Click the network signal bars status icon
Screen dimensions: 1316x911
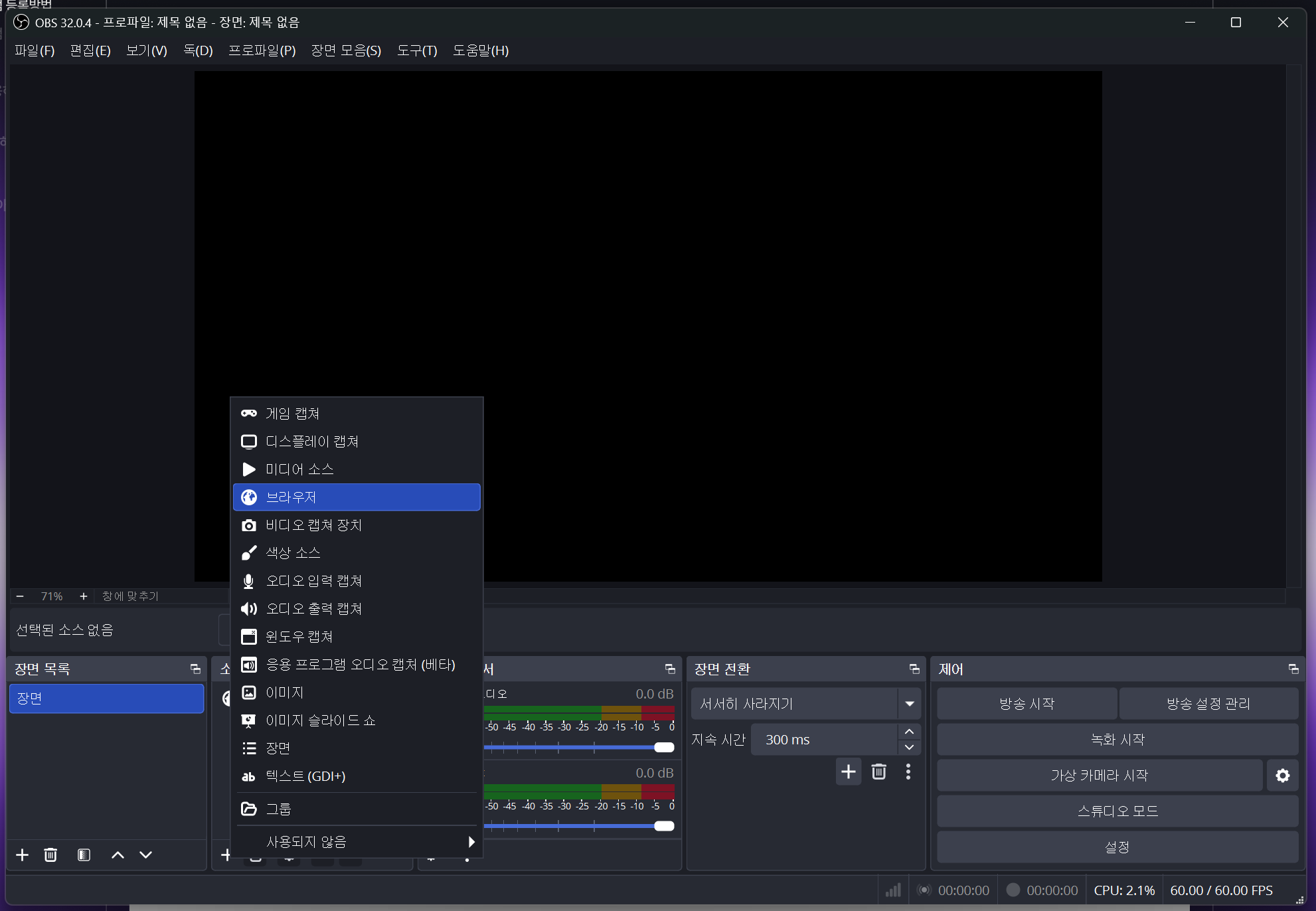coord(893,890)
